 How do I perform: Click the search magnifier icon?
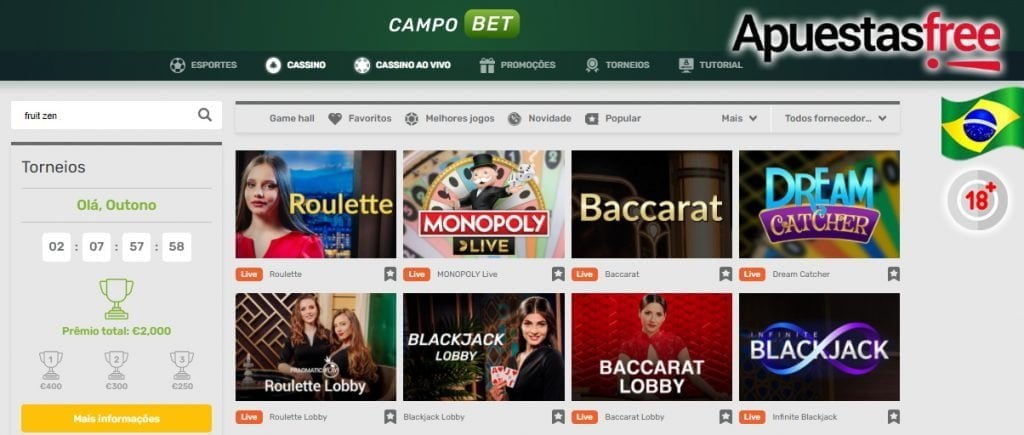pyautogui.click(x=204, y=115)
